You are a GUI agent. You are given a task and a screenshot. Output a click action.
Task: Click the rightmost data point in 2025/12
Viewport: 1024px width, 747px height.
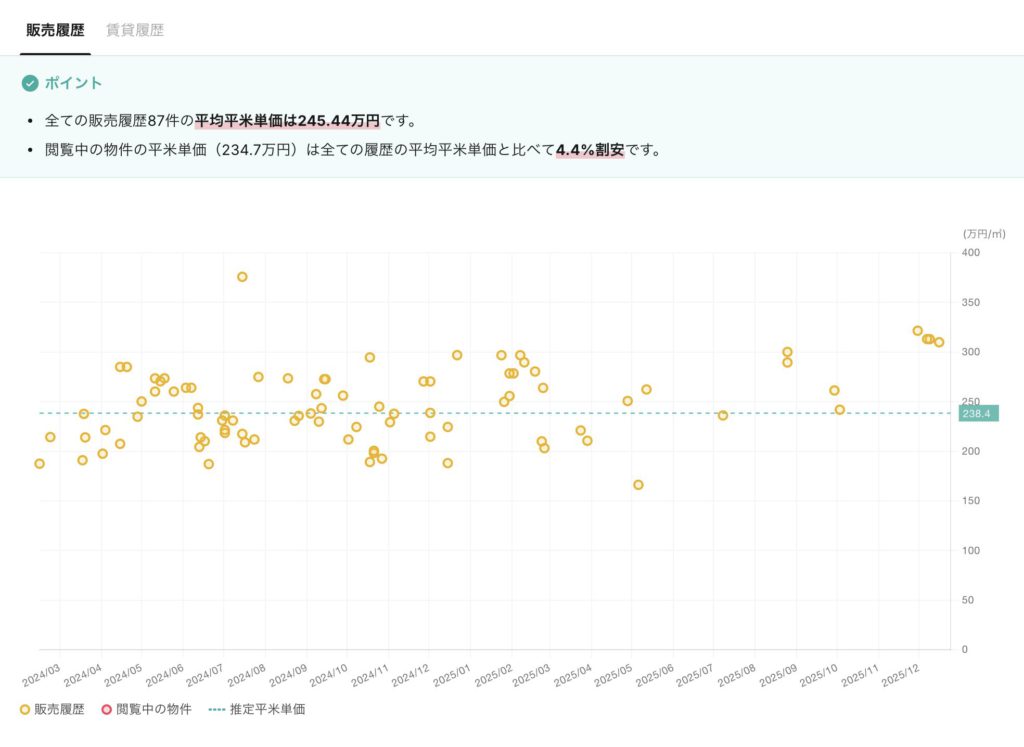939,342
